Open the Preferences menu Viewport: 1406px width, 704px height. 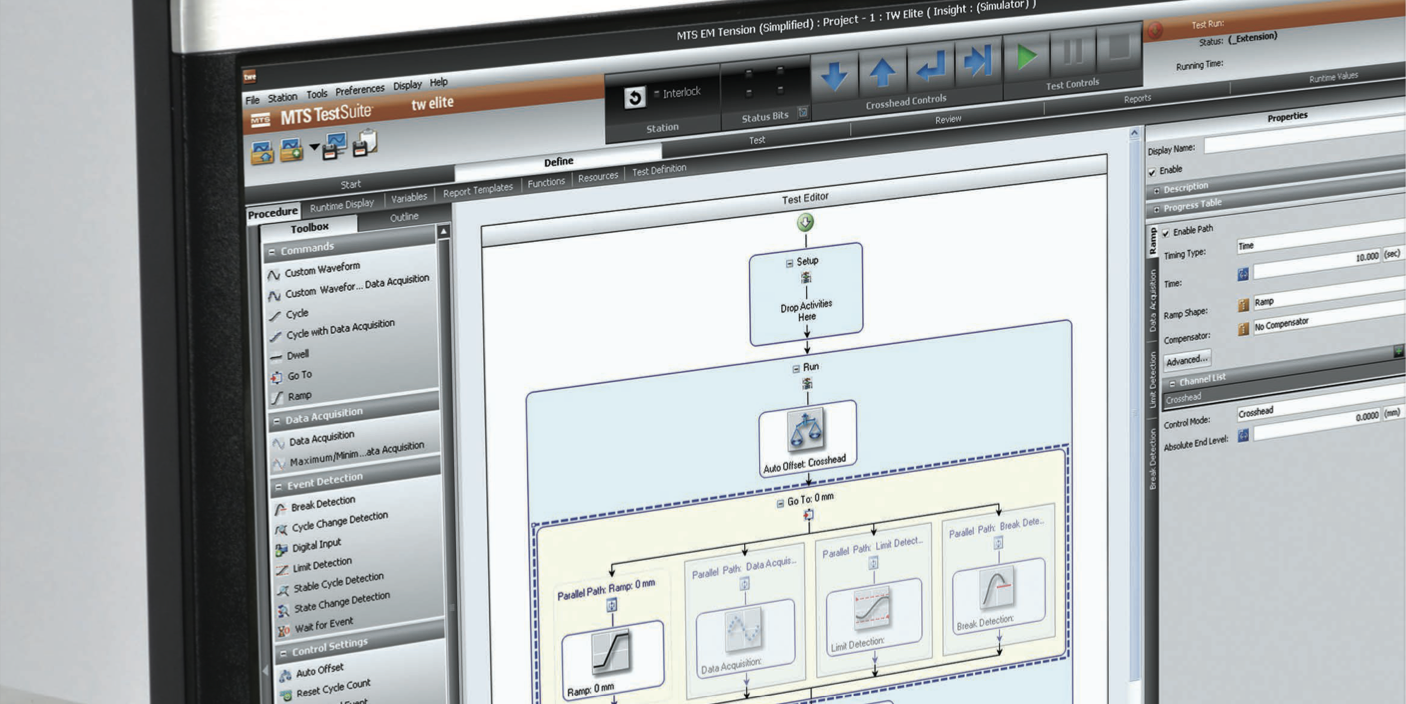[359, 90]
